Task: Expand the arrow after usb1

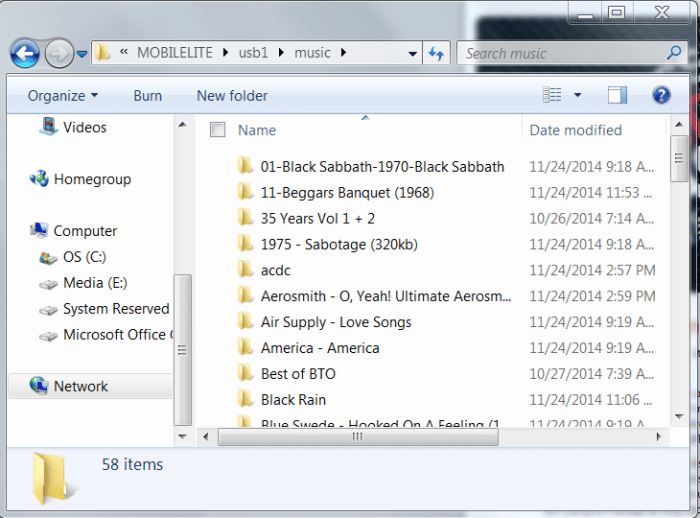Action: 281,53
